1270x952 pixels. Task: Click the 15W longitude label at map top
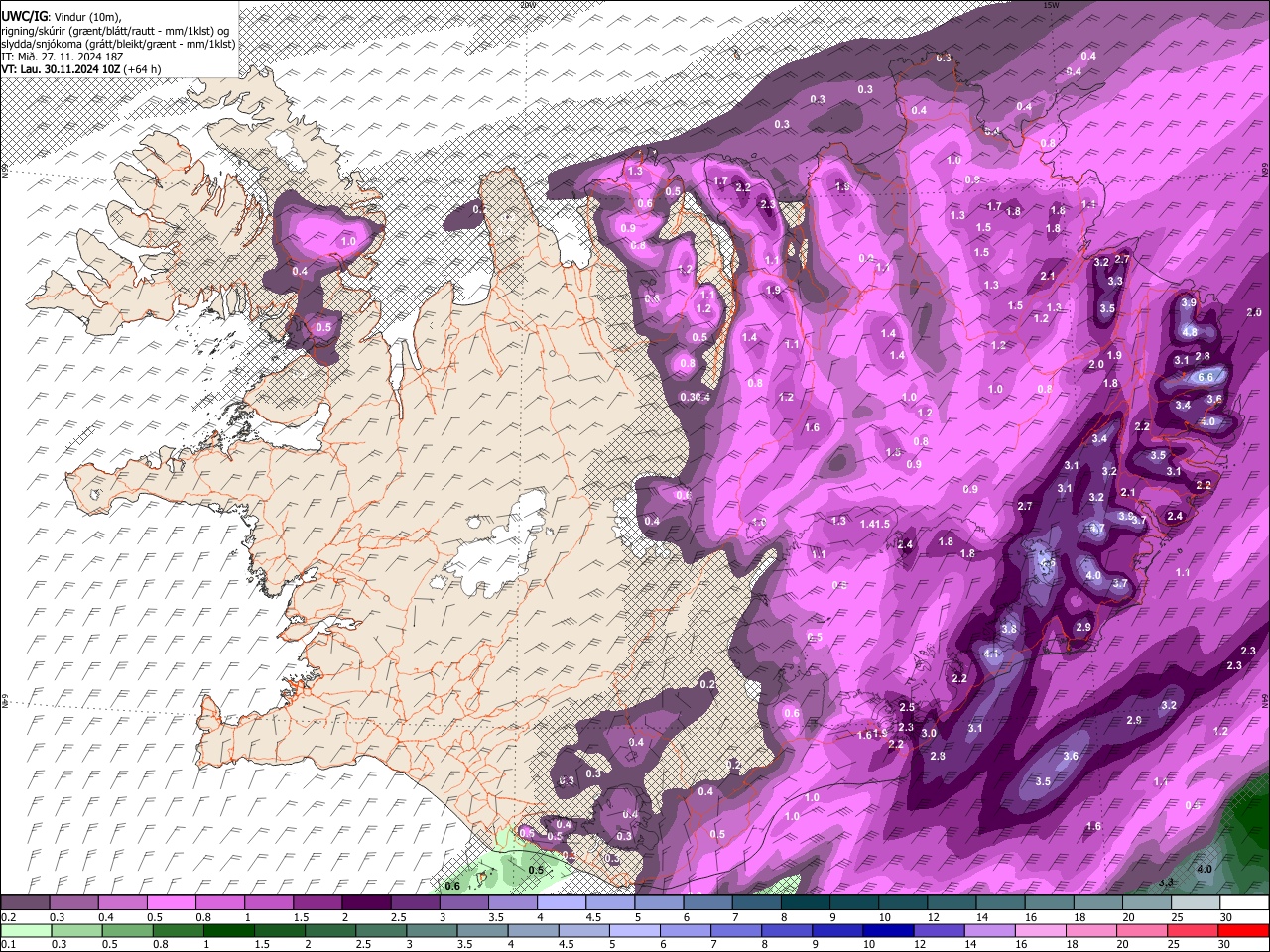(x=1051, y=5)
